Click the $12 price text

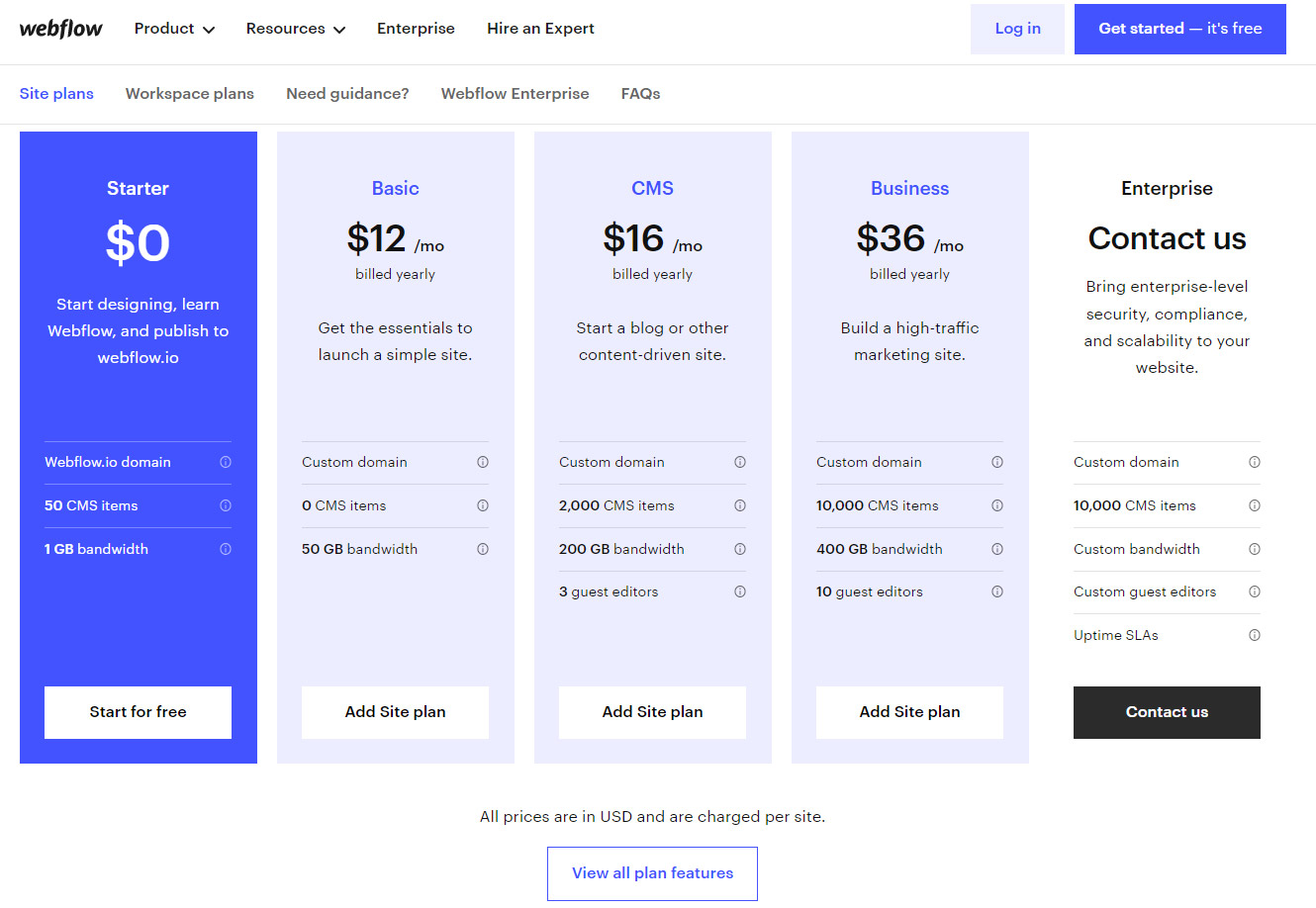tap(376, 238)
